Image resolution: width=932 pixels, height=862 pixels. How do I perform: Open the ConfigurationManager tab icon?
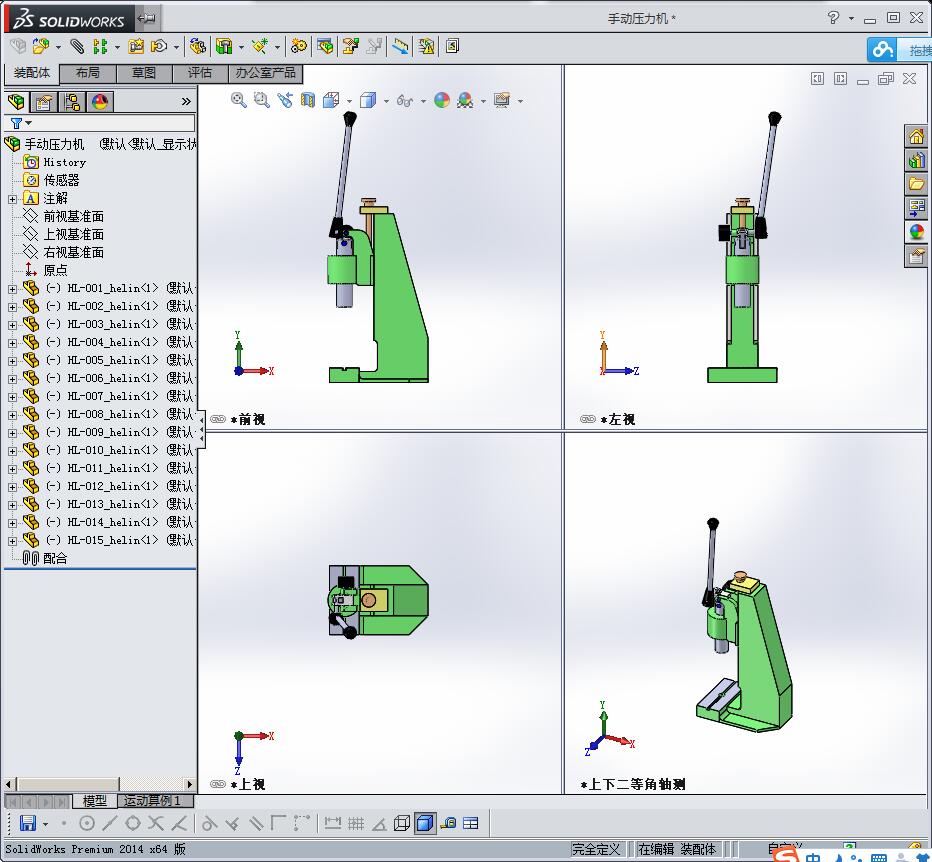tap(72, 102)
